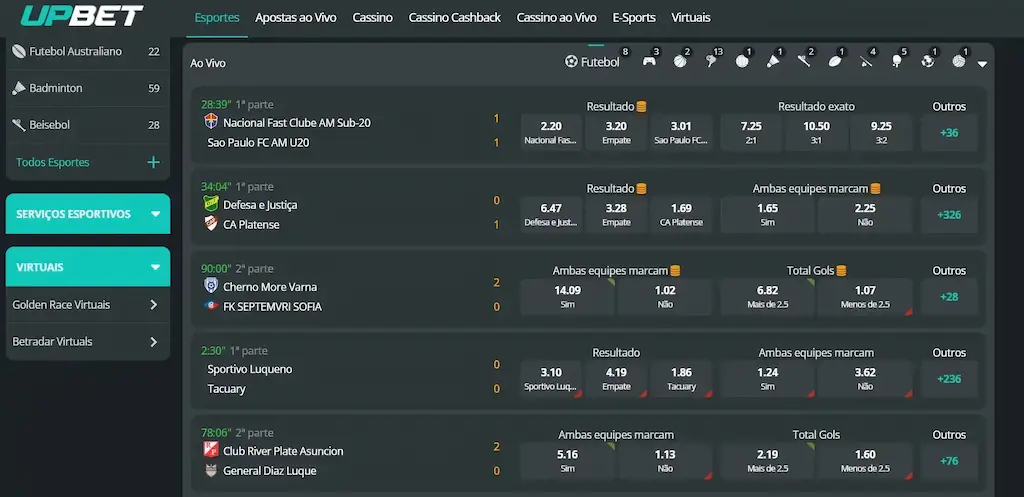This screenshot has height=497, width=1024.
Task: Bet 3.10 on Sportivo Luqueno
Action: tap(551, 379)
